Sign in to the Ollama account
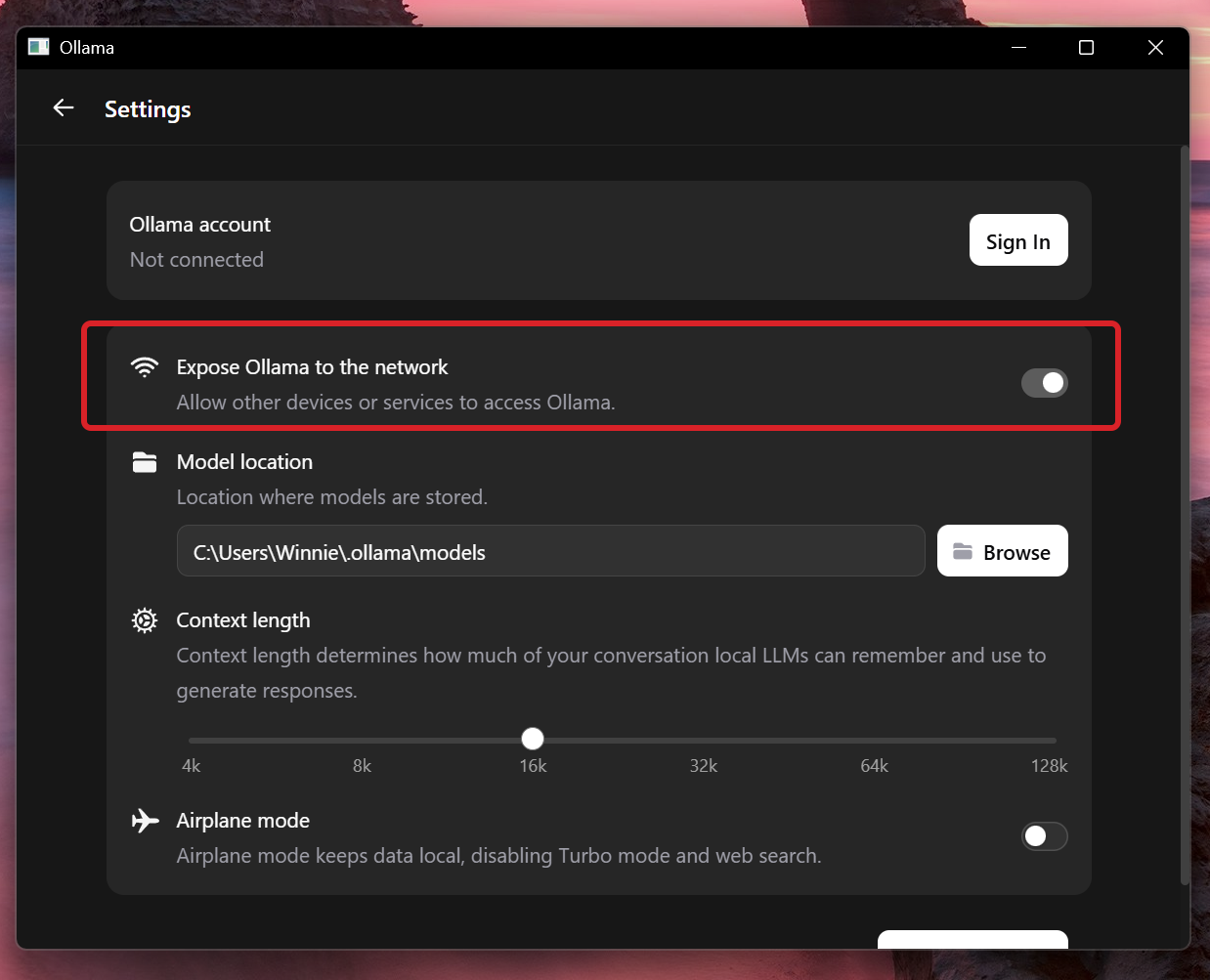 pos(1018,240)
